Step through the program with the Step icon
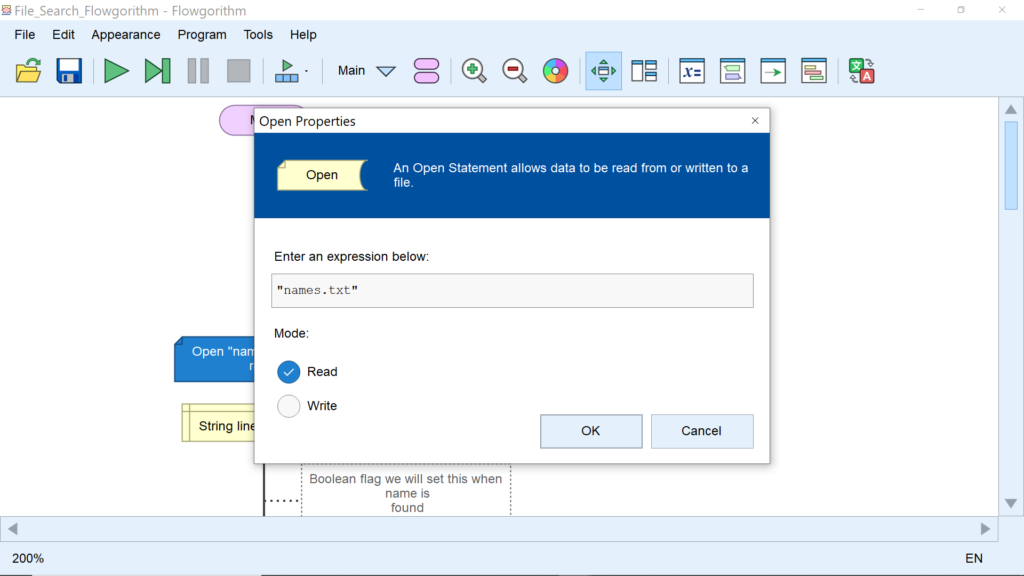This screenshot has height=576, width=1024. click(157, 71)
